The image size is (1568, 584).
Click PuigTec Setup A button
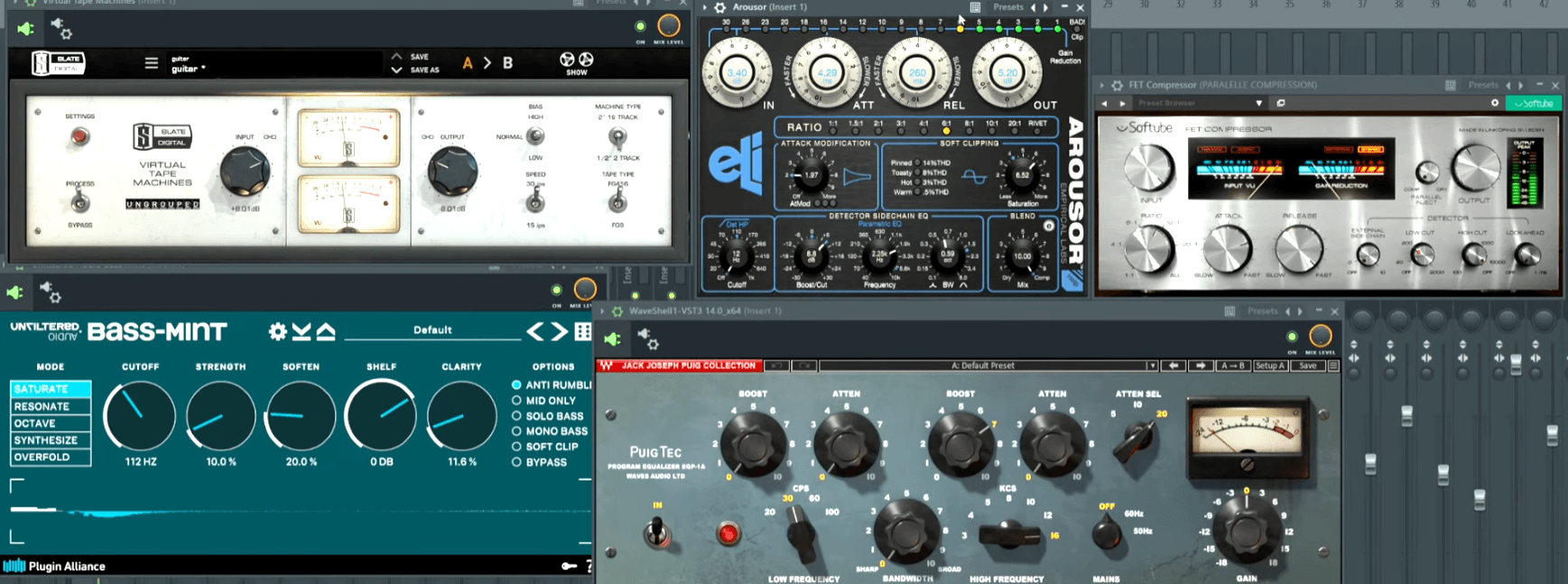coord(1270,366)
